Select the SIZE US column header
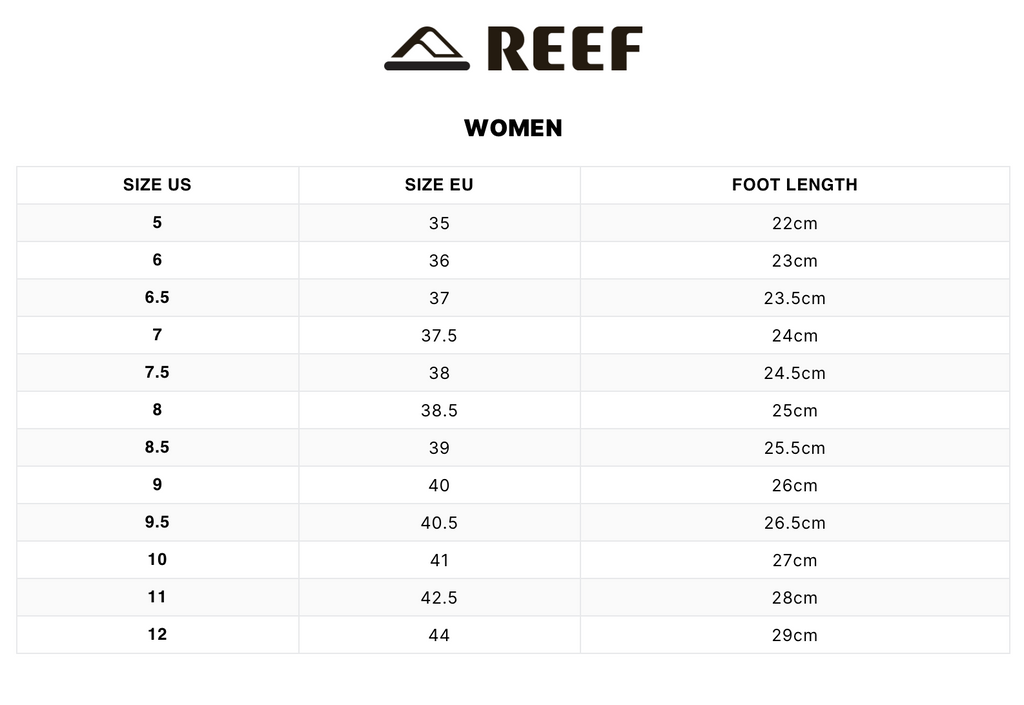Viewport: 1024px width, 705px height. pos(157,185)
